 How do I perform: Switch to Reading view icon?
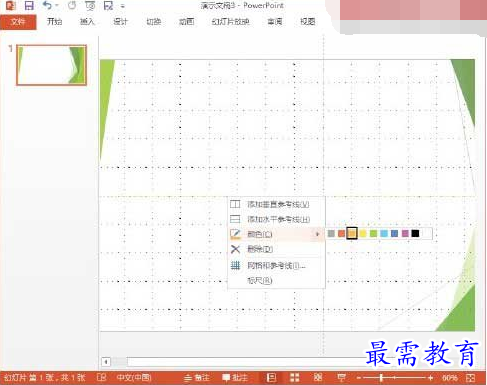pyautogui.click(x=318, y=378)
